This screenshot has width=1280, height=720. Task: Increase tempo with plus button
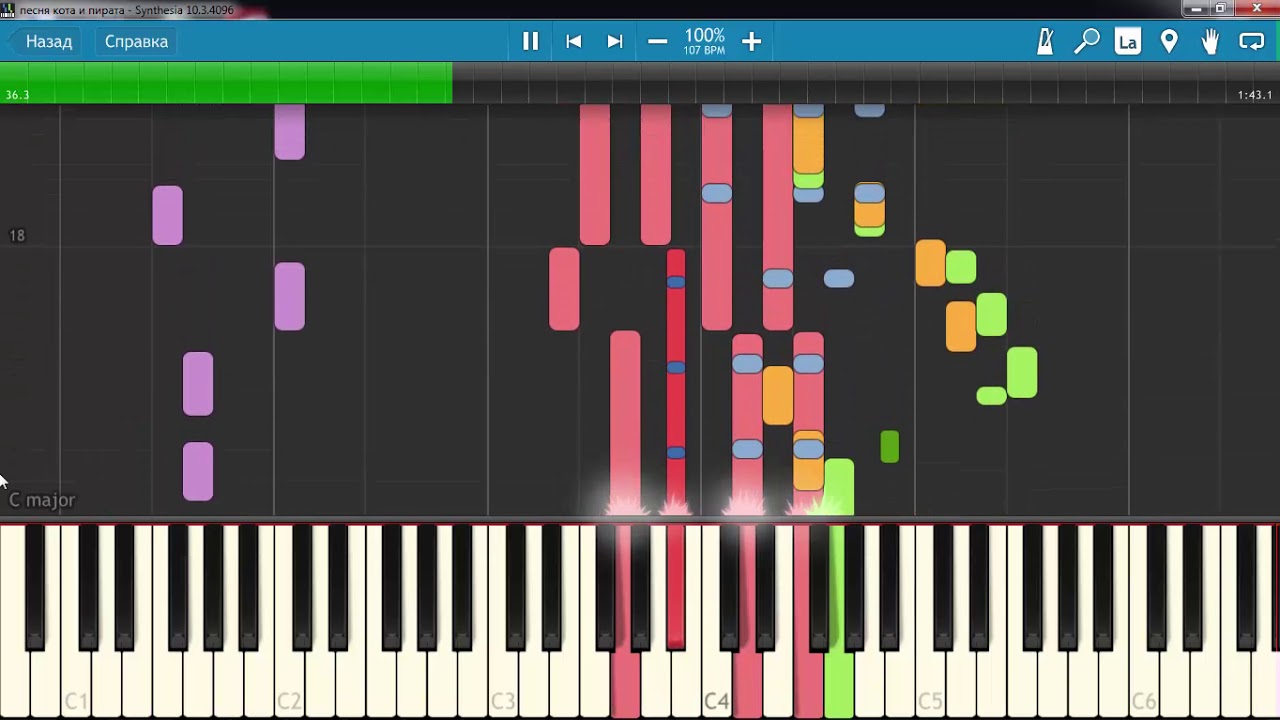(751, 41)
